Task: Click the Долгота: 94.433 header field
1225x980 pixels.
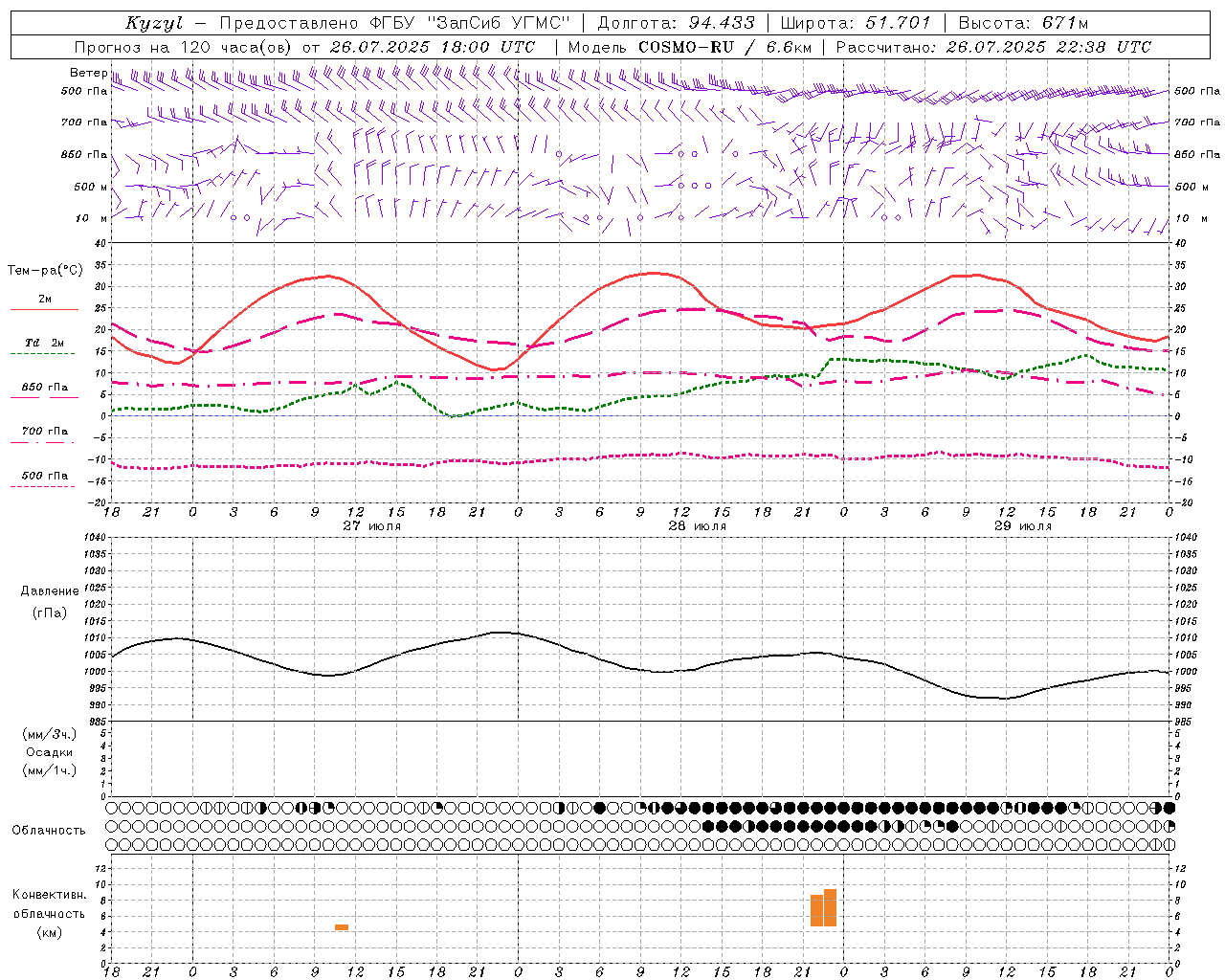Action: click(x=676, y=23)
